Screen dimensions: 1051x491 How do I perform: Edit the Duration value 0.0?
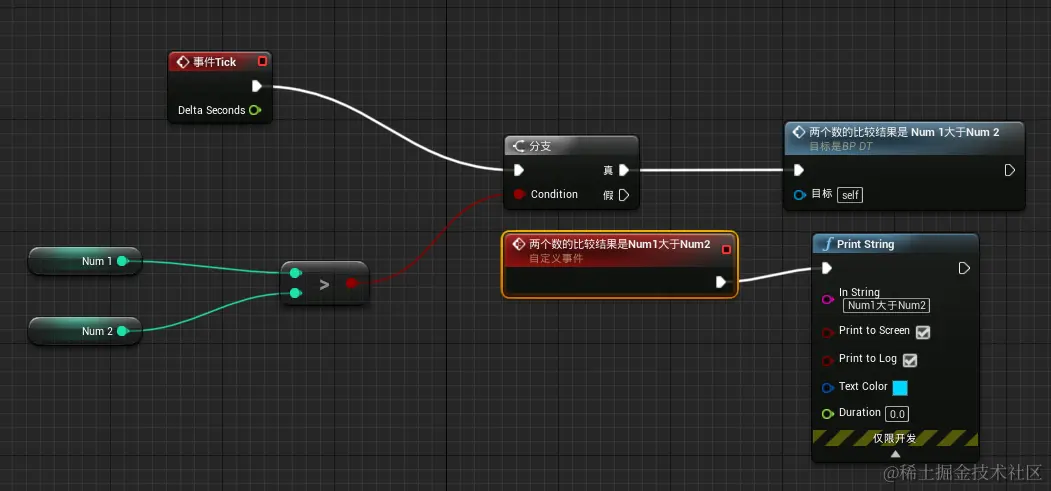click(898, 414)
